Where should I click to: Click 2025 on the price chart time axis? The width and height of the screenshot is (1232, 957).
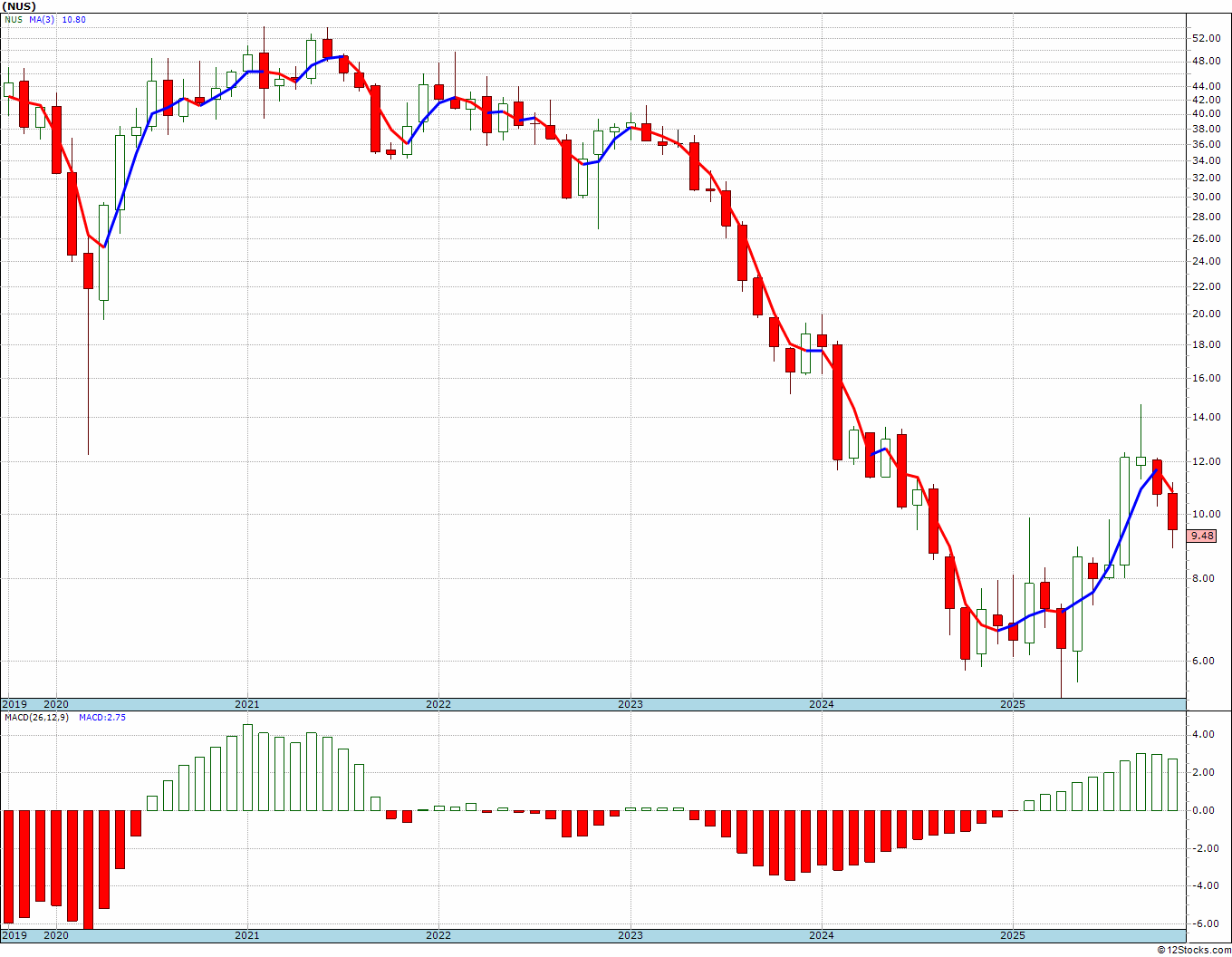(x=1013, y=704)
